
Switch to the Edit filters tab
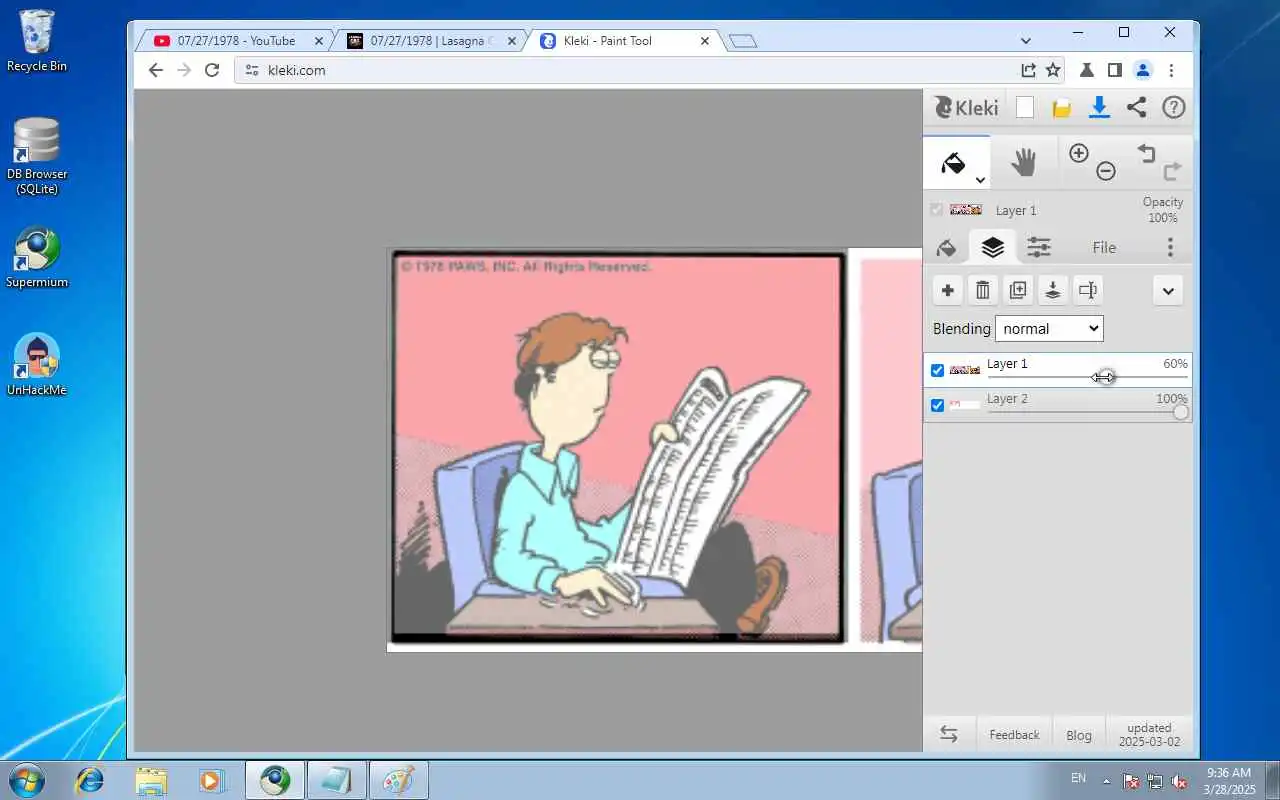point(1039,247)
